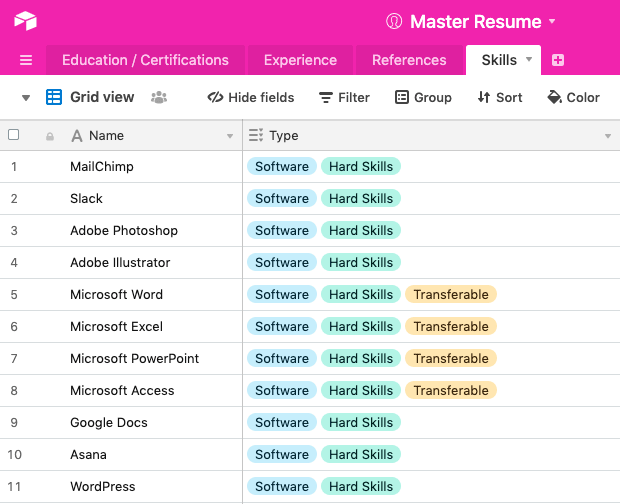Click Hard Skills tag in Slack row

(361, 198)
